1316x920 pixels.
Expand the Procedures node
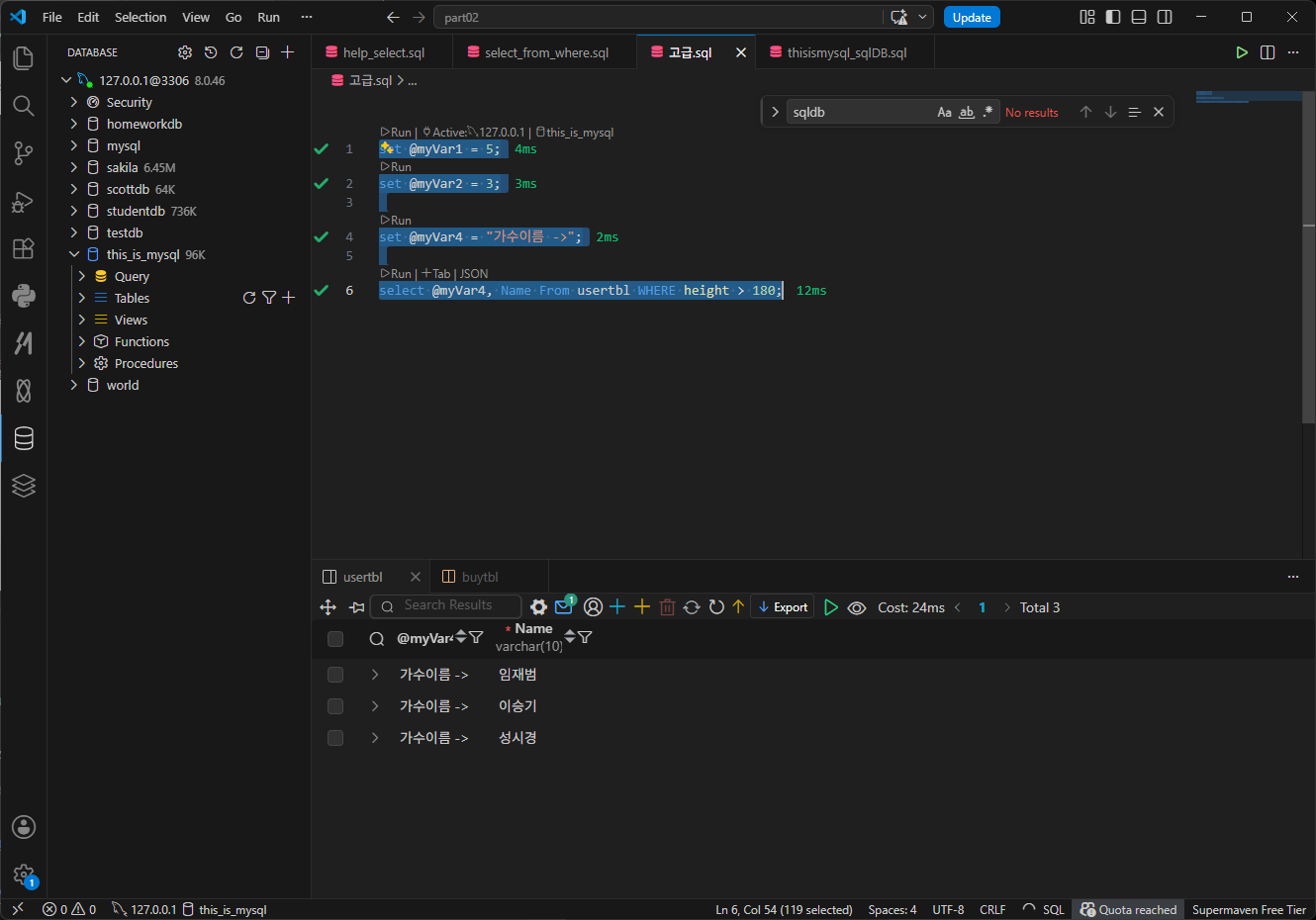pos(82,363)
